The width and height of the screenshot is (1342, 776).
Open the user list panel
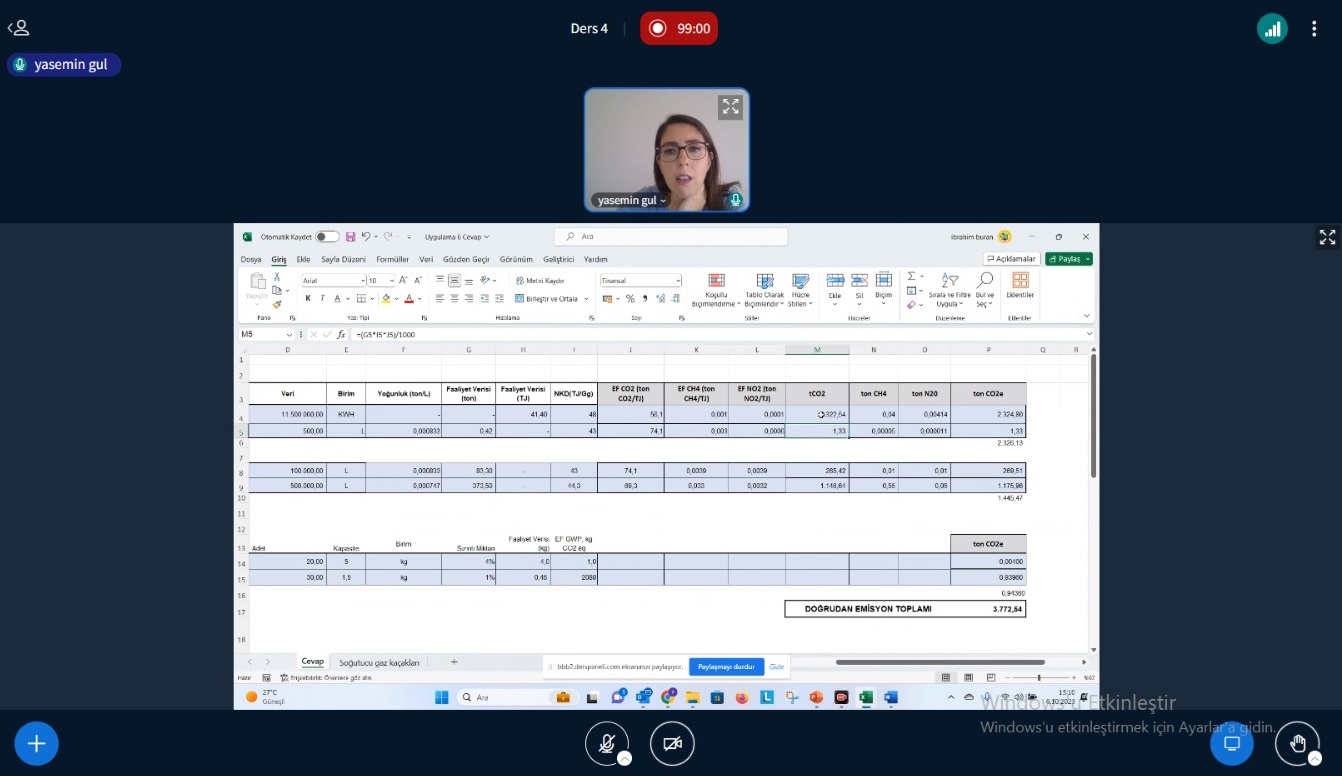(18, 28)
